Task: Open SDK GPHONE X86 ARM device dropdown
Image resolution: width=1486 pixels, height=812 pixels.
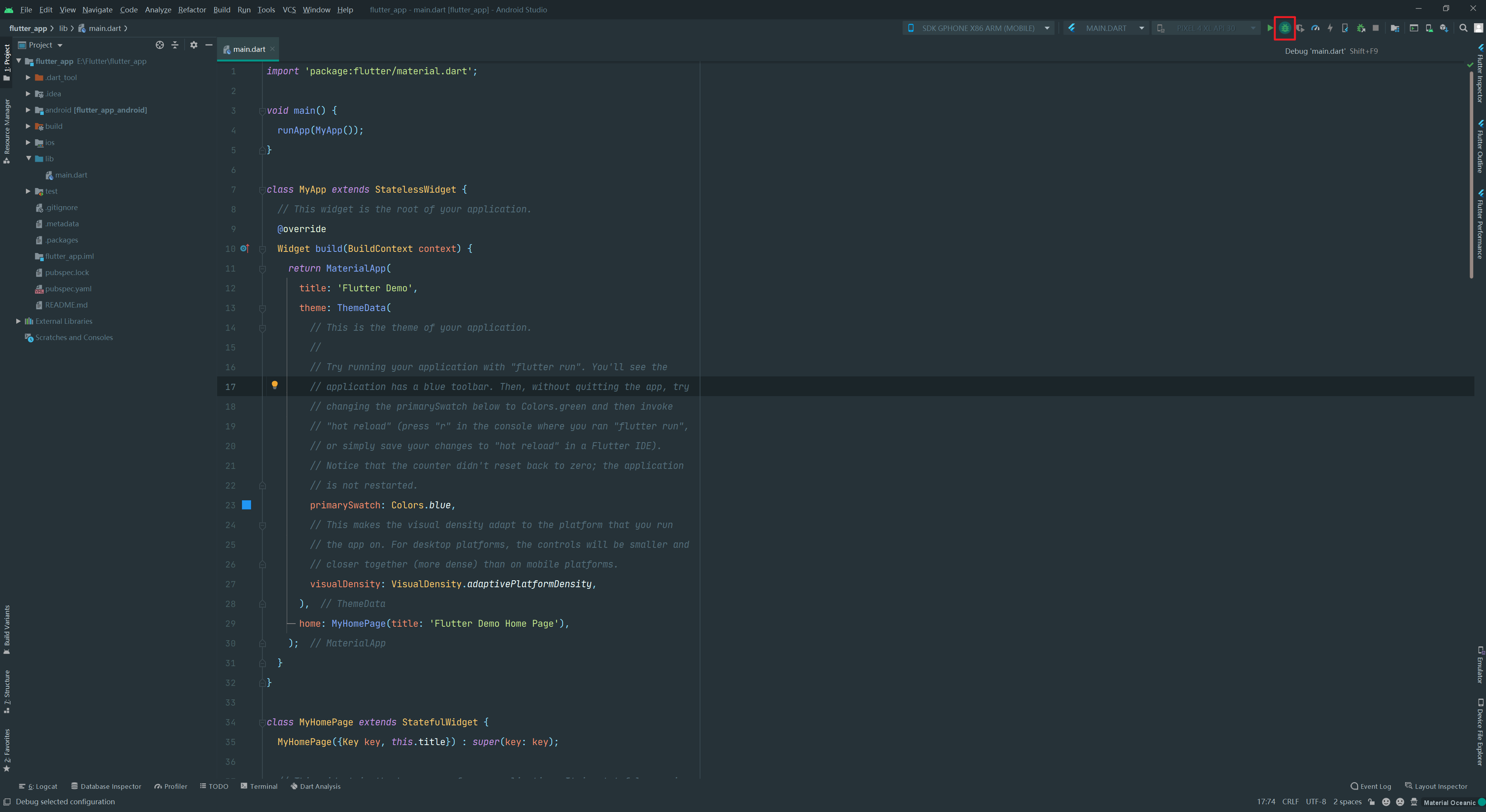Action: pyautogui.click(x=978, y=28)
